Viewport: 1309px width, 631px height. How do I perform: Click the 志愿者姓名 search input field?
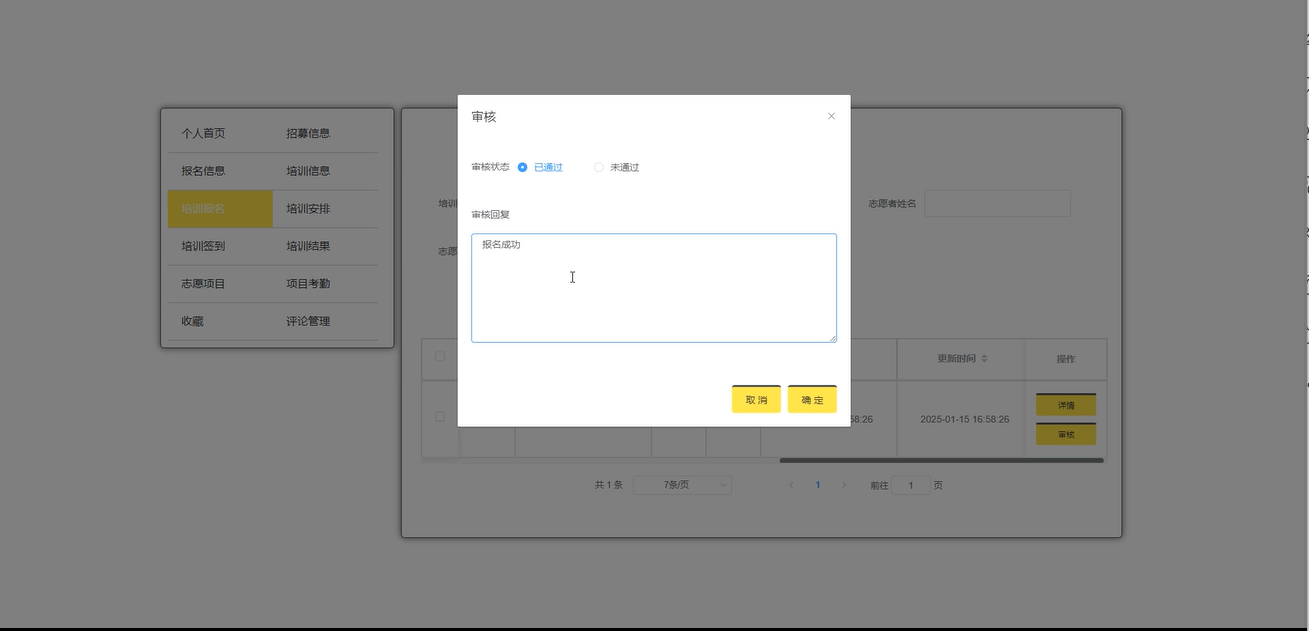pyautogui.click(x=997, y=203)
